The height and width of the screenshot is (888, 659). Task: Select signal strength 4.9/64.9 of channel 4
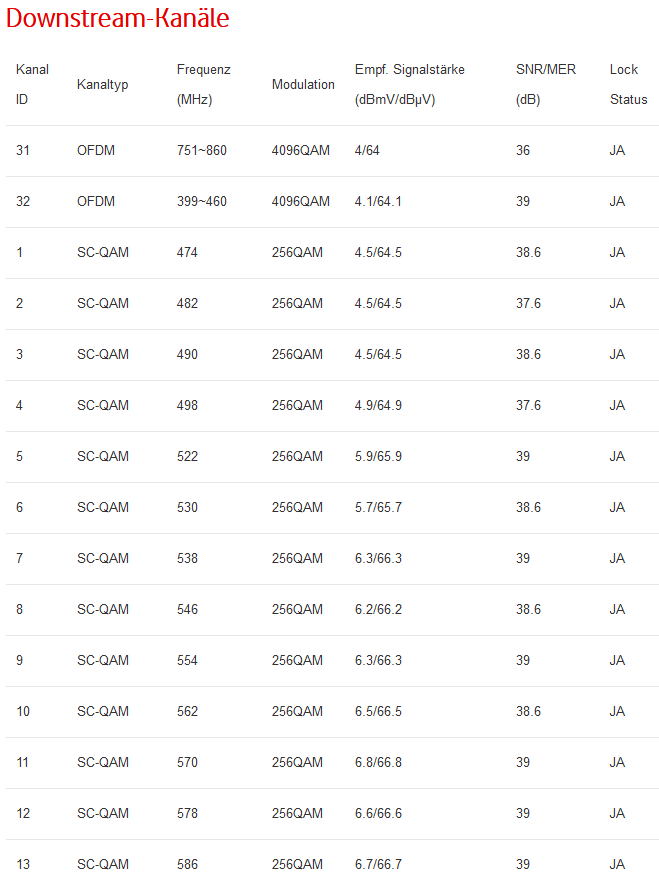(x=378, y=406)
